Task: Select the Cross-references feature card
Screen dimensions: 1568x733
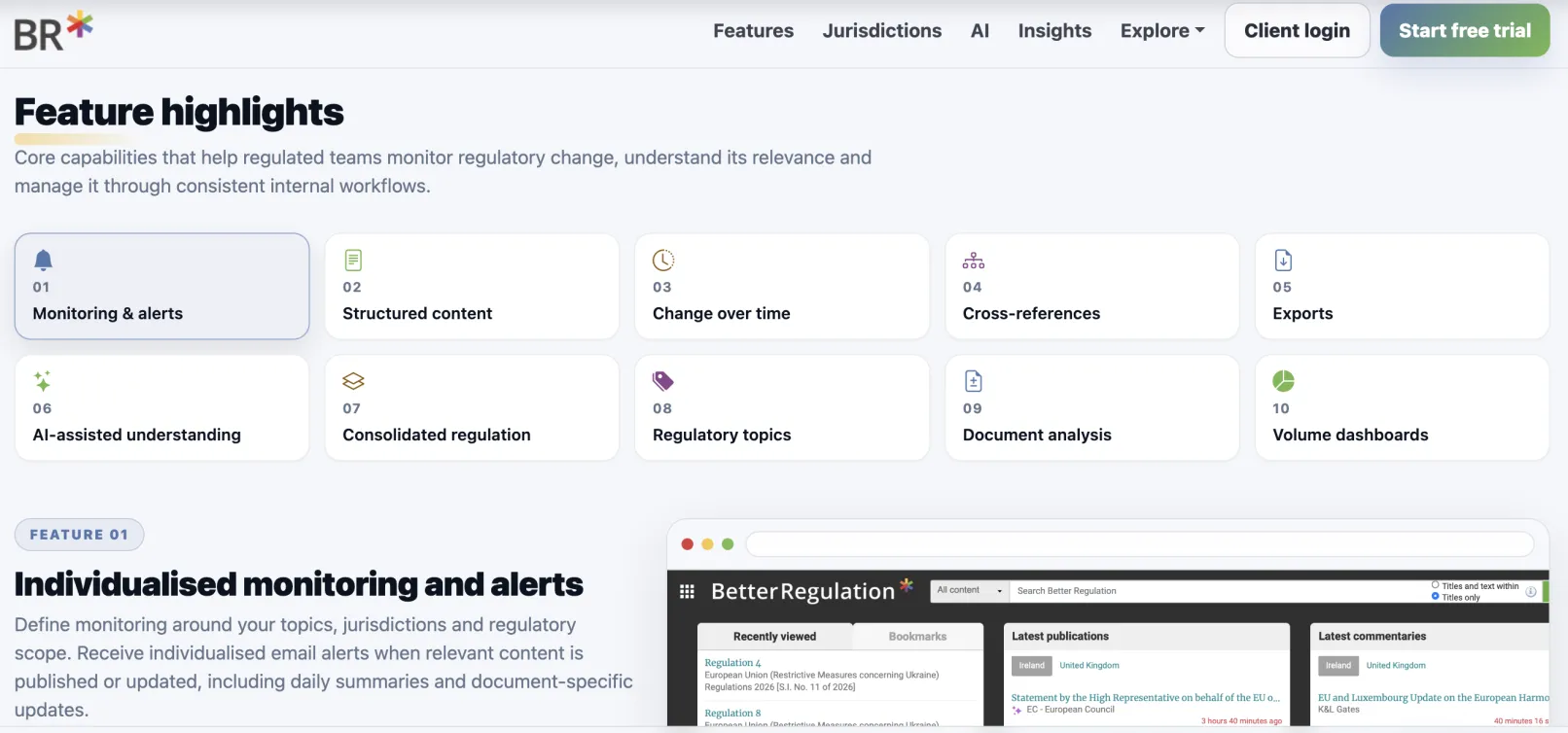Action: (1092, 286)
